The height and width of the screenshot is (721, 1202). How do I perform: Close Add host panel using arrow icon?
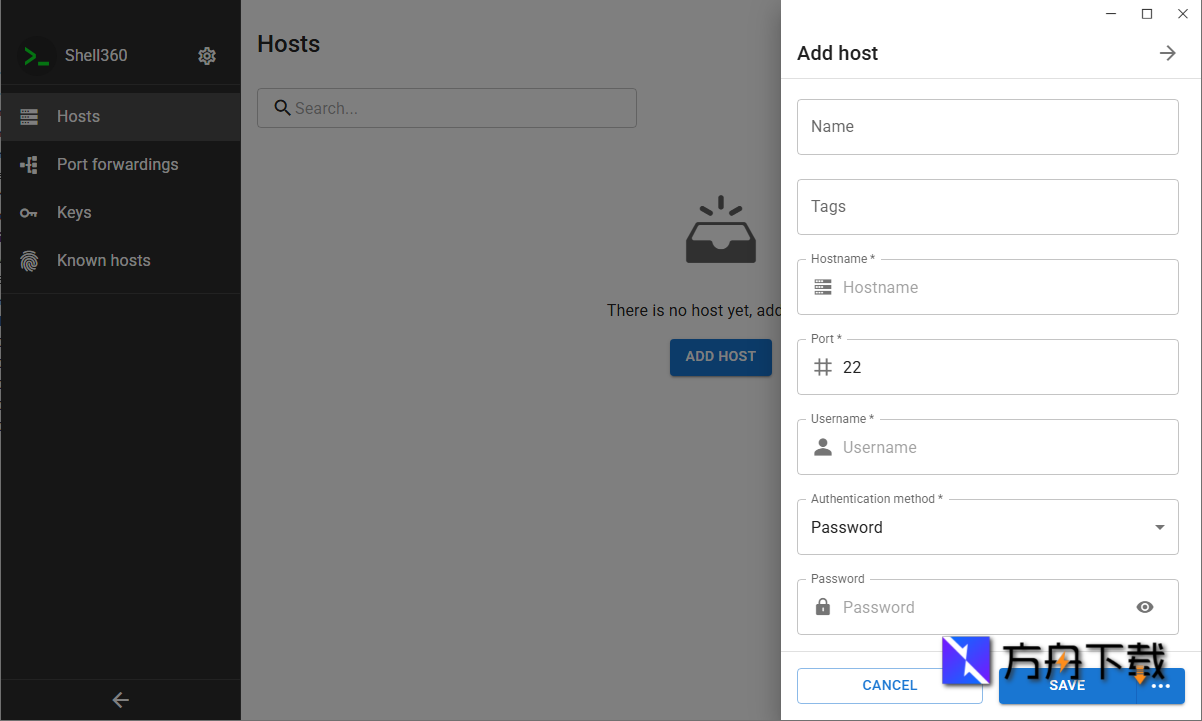1167,53
